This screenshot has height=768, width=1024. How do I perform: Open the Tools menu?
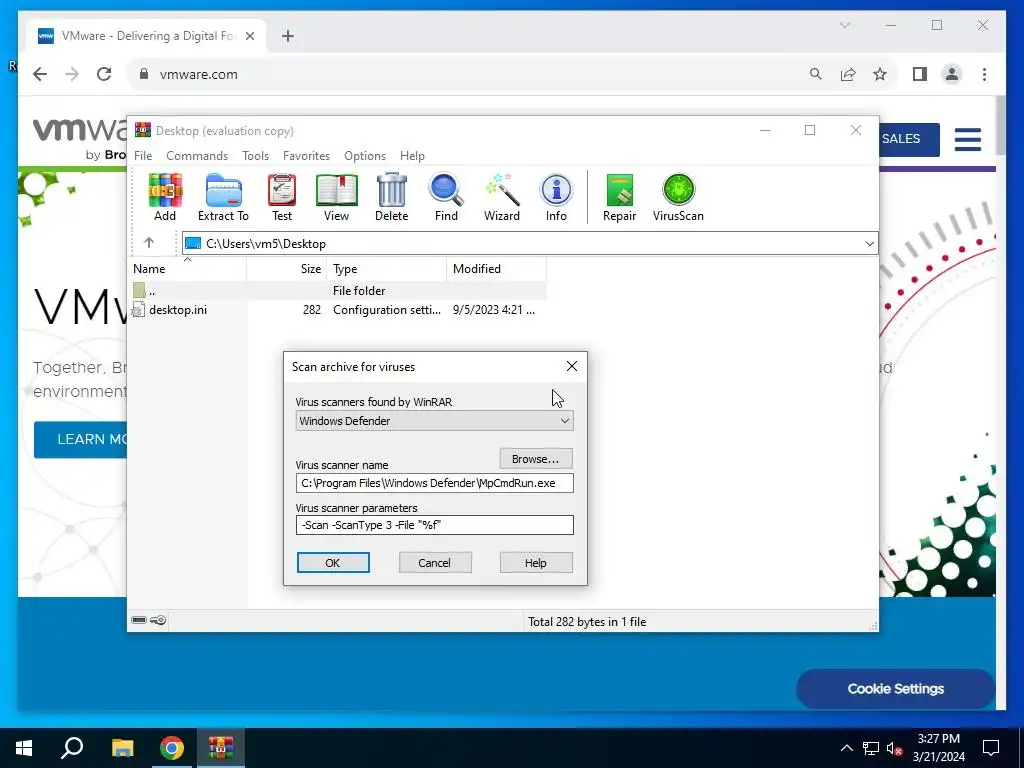pos(255,155)
